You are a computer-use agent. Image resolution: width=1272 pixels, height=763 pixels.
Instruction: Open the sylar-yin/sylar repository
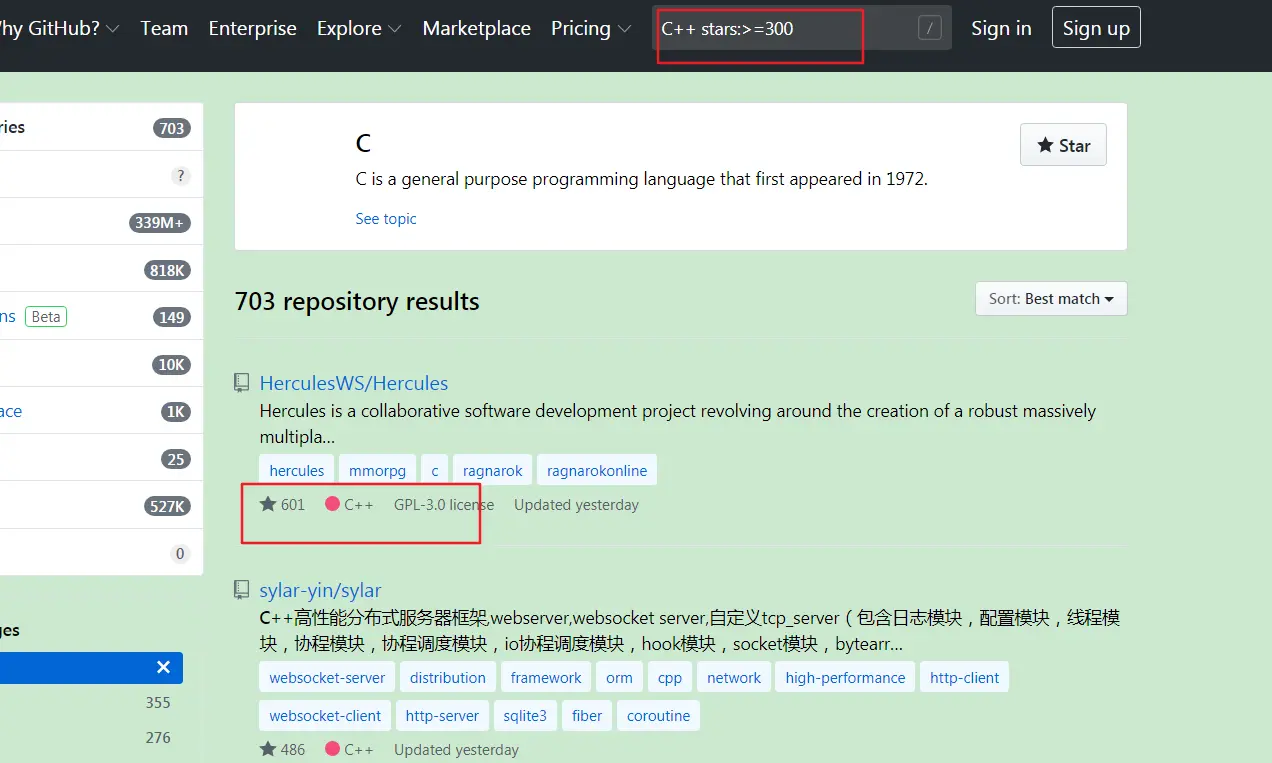320,590
